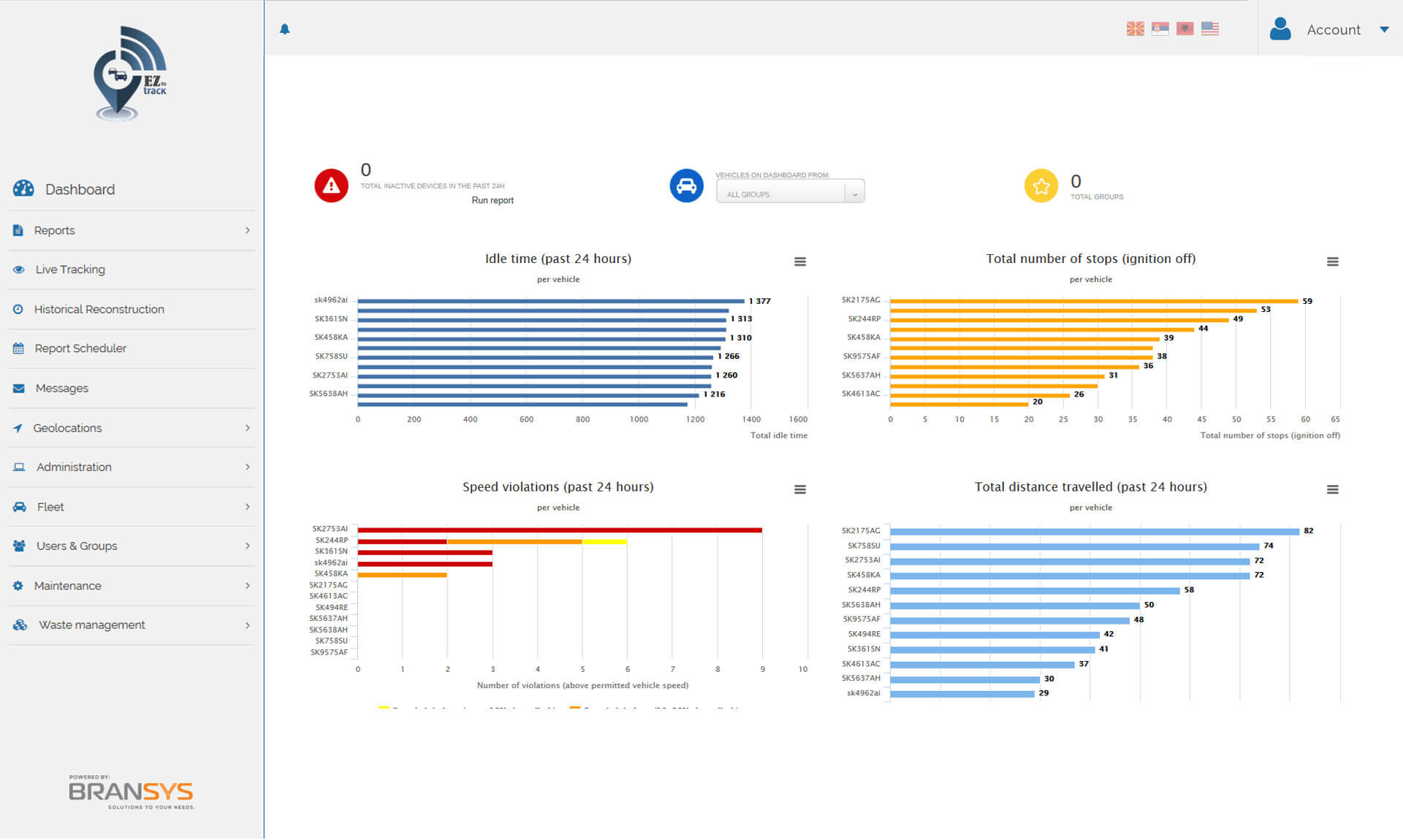Click the notification bell icon
The height and width of the screenshot is (840, 1403).
click(285, 29)
